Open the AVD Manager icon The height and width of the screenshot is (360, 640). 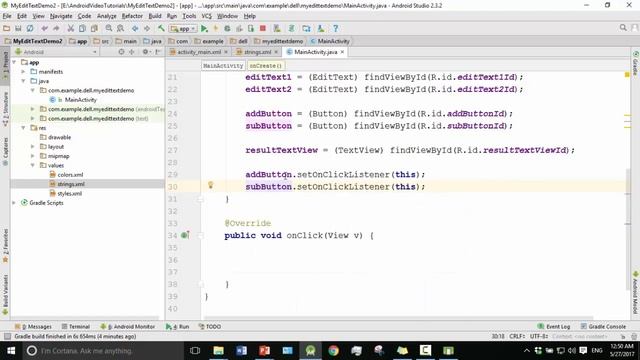[277, 29]
